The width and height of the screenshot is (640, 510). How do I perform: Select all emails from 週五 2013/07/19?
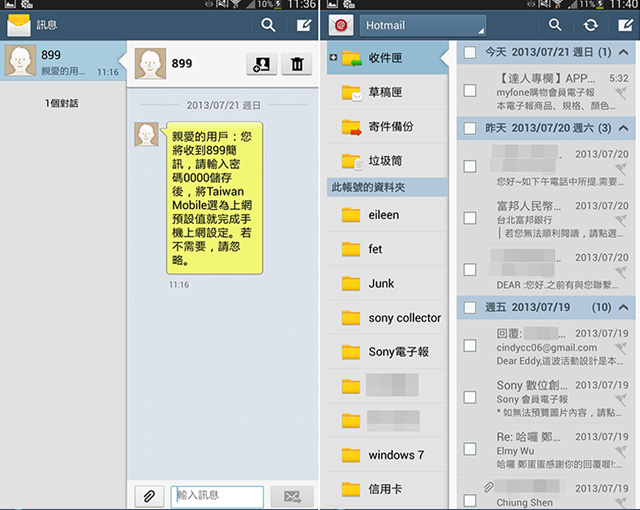pyautogui.click(x=470, y=307)
